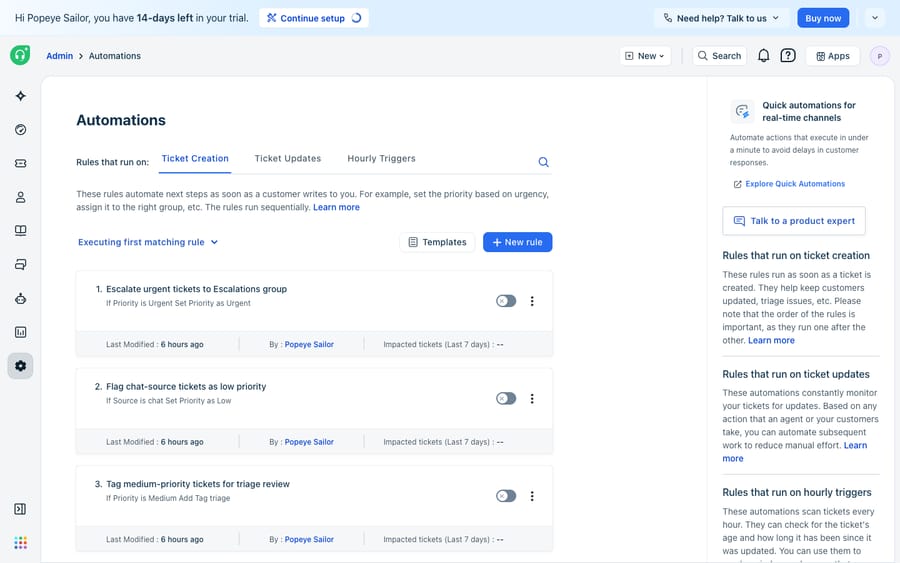Open the Freddy AI sparkle icon in sidebar

[21, 96]
